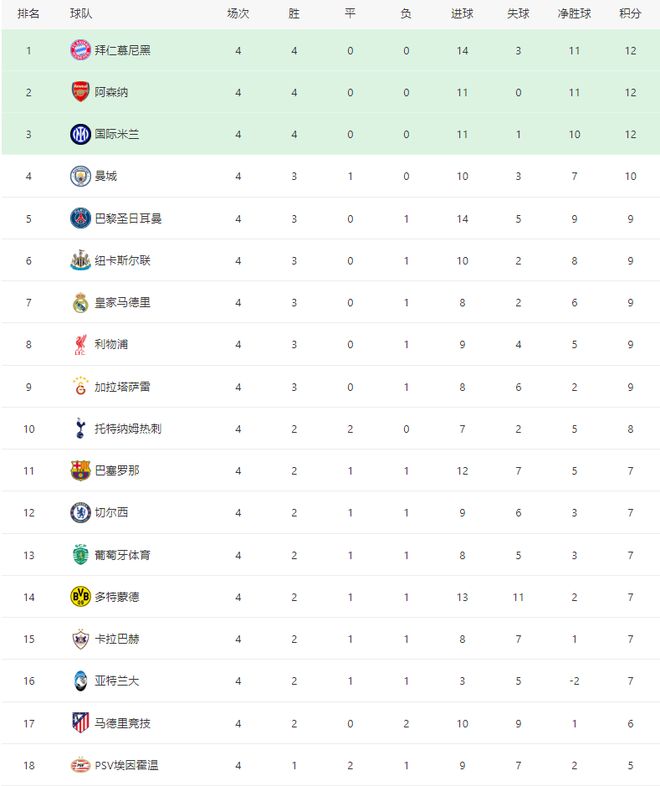Image resolution: width=660 pixels, height=786 pixels.
Task: Click the Tottenham Hotspur club crest
Action: pos(80,428)
